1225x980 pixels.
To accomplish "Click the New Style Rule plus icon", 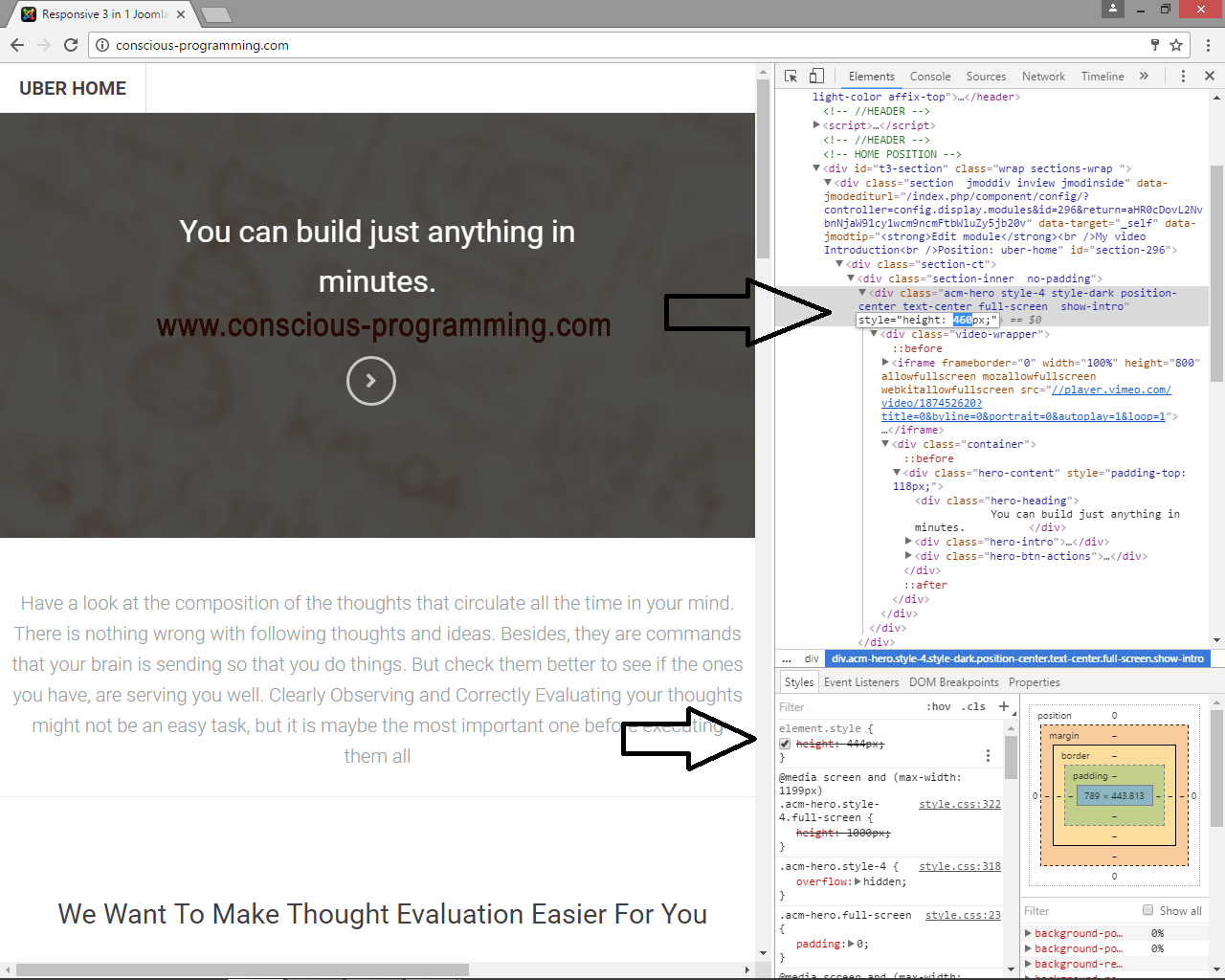I will click(1004, 706).
